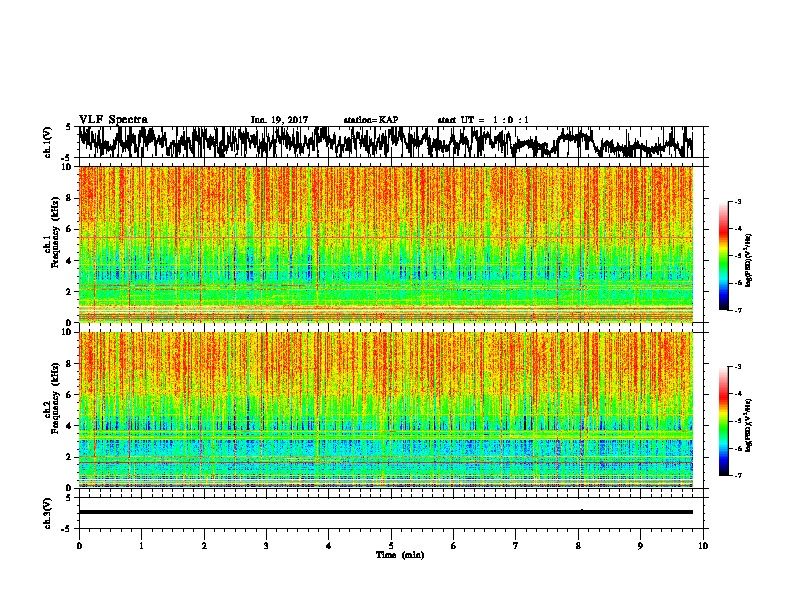Viewport: 792px width, 612px height.
Task: Click the ch.1 voltage waveform trace
Action: click(x=385, y=142)
